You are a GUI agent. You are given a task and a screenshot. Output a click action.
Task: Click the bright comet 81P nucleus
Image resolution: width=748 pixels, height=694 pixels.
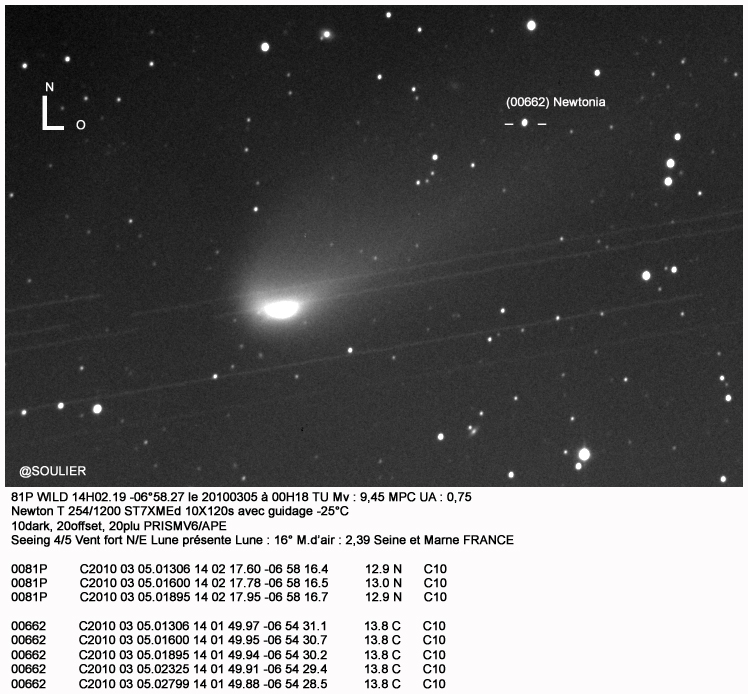(x=281, y=309)
